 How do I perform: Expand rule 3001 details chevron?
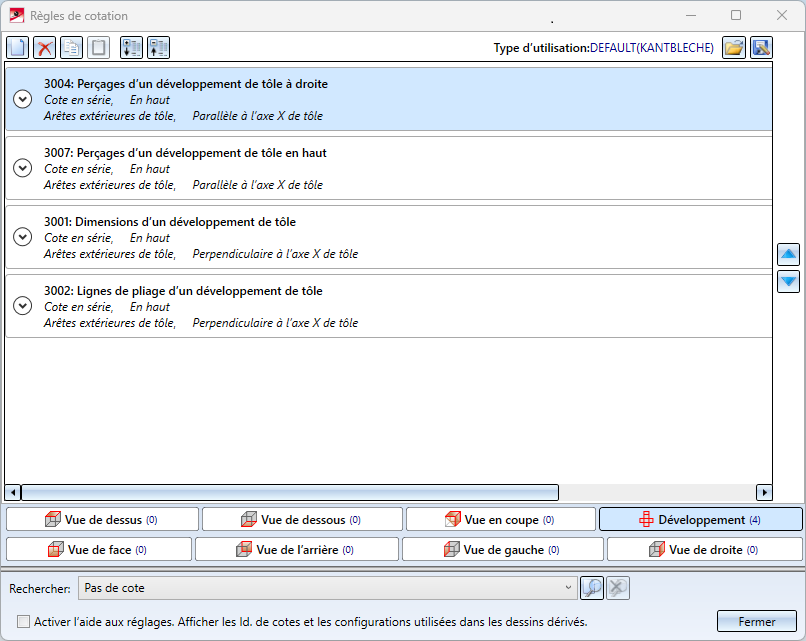(x=23, y=237)
